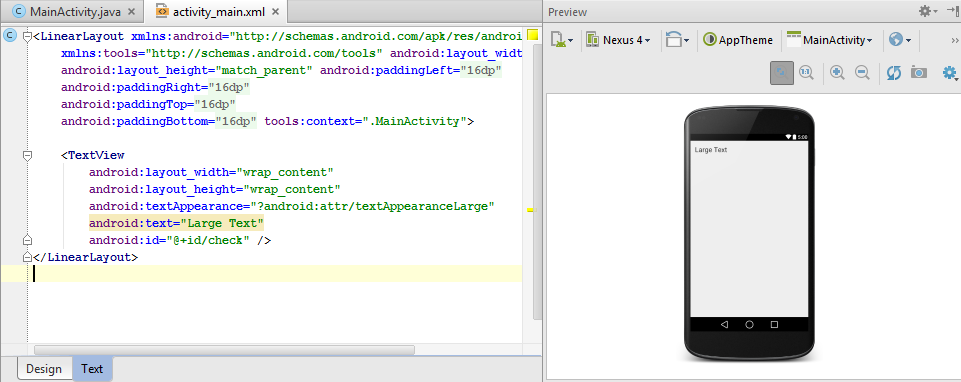Open the AppTheme theme selector
Screen dimensions: 961x382
coord(738,40)
